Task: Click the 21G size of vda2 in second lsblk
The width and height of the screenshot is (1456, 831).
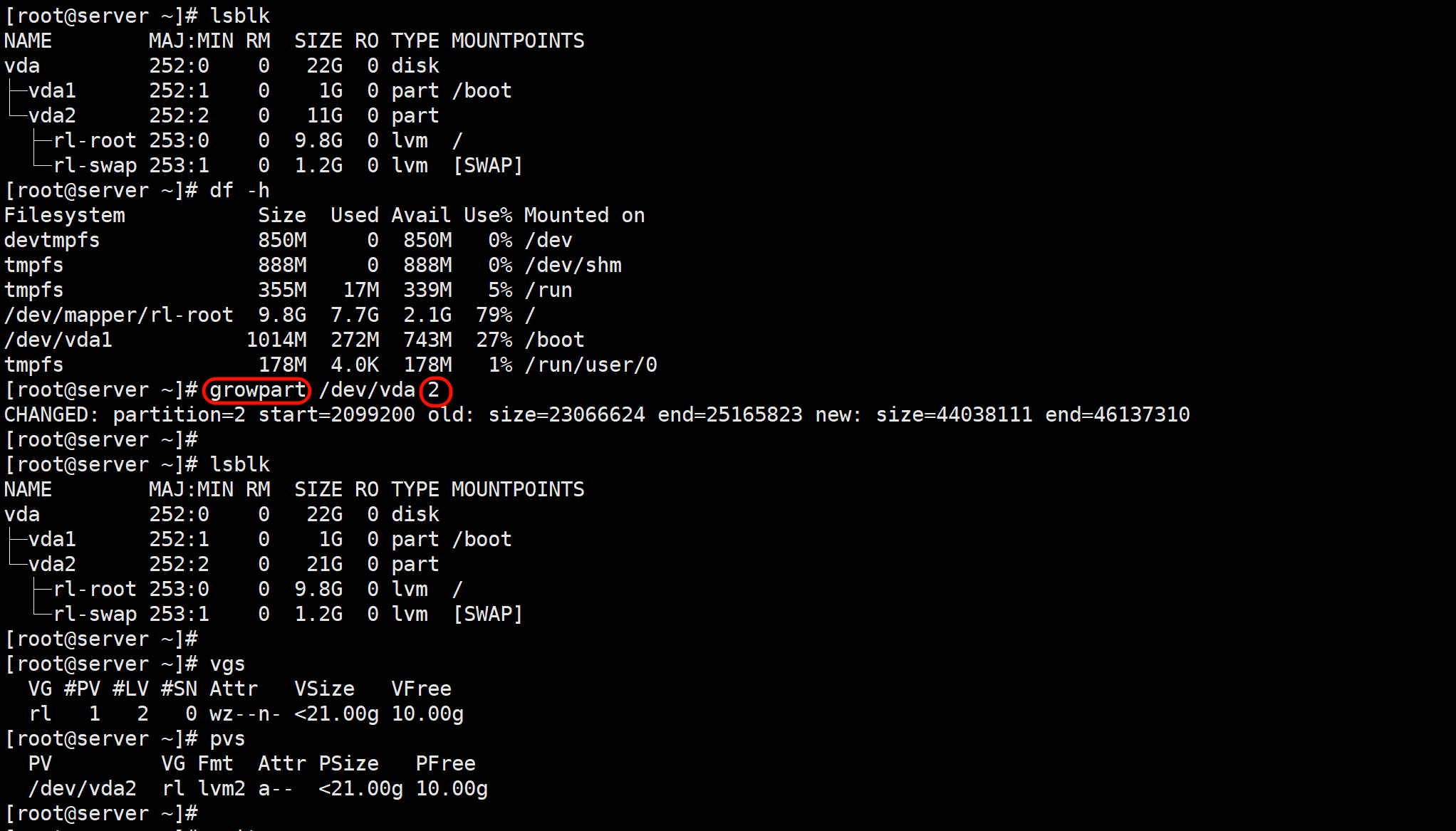Action: 324,564
